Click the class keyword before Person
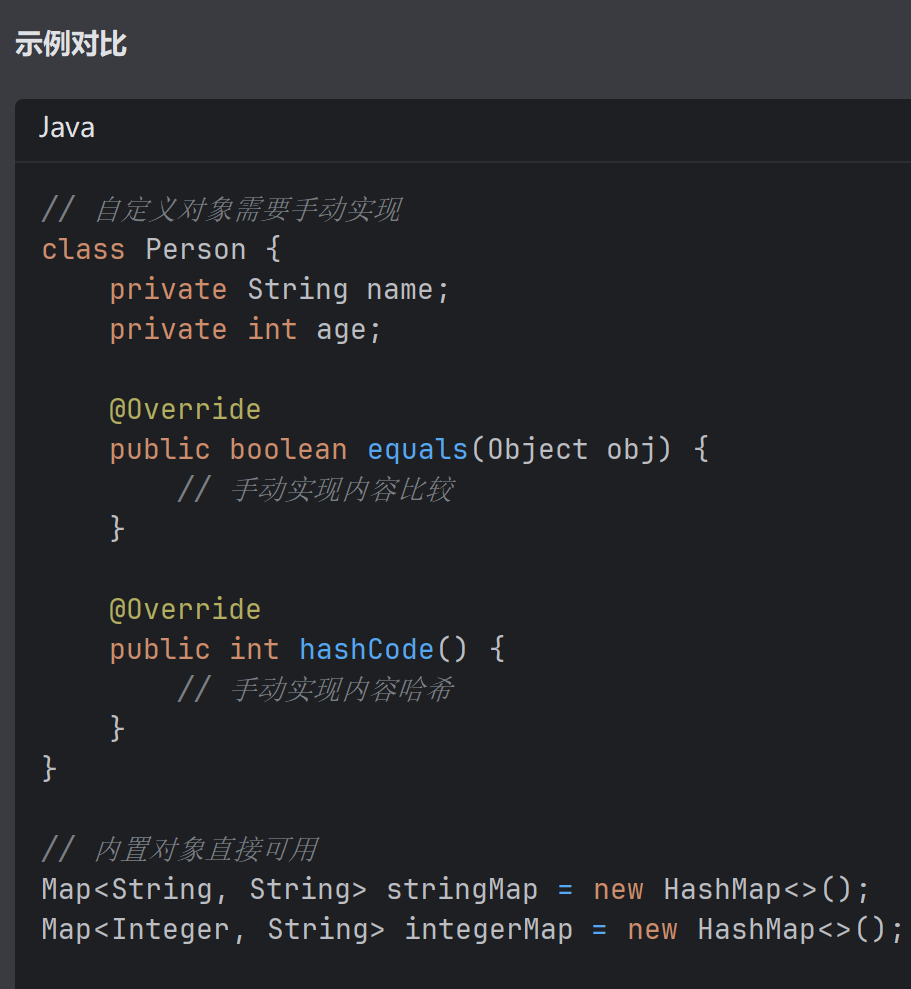The height and width of the screenshot is (989, 911). coord(82,249)
